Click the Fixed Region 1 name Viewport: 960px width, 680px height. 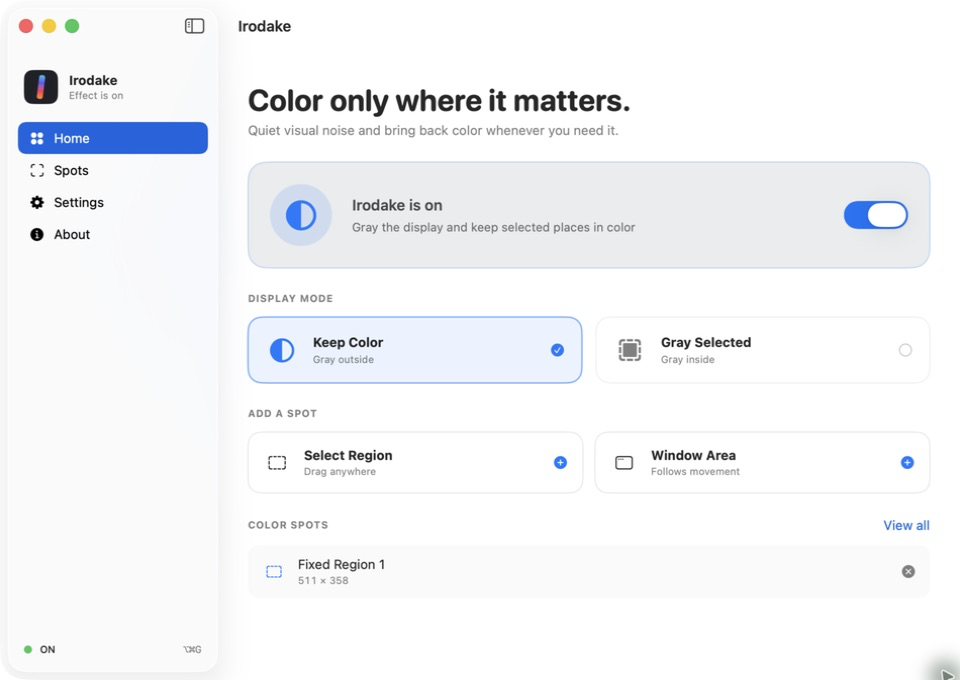pos(341,564)
